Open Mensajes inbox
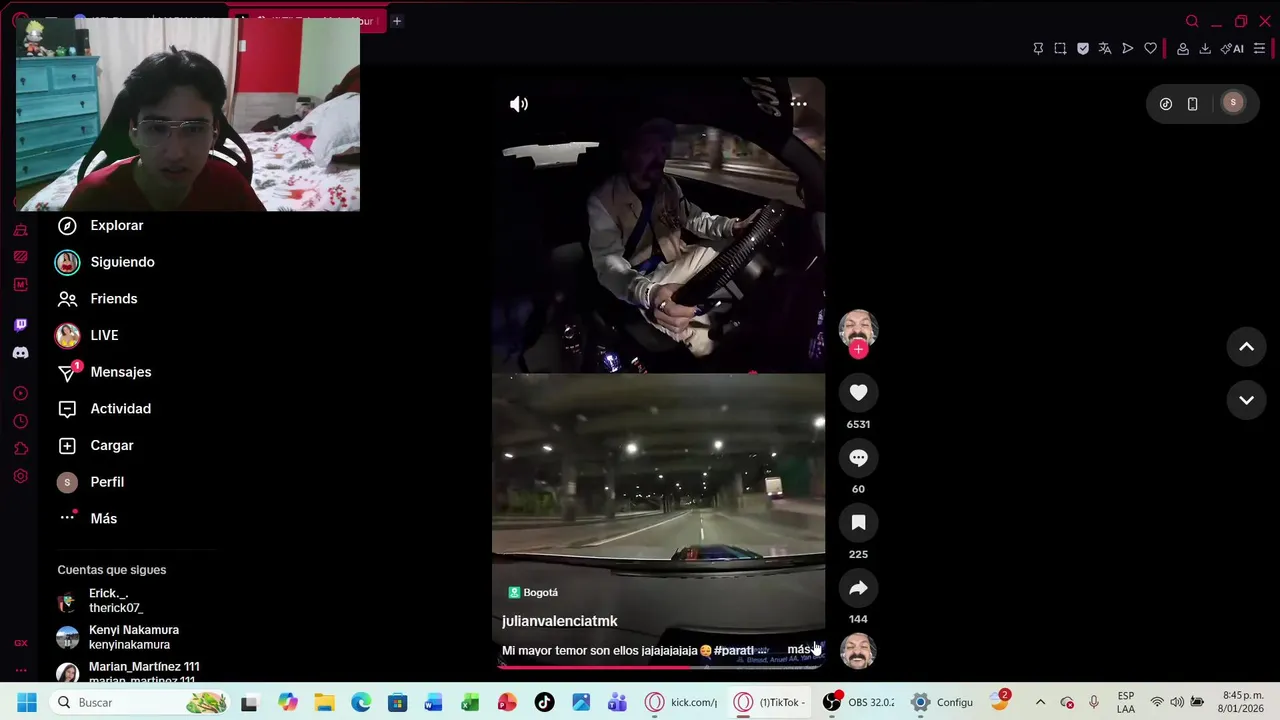Image resolution: width=1280 pixels, height=720 pixels. pos(104,372)
